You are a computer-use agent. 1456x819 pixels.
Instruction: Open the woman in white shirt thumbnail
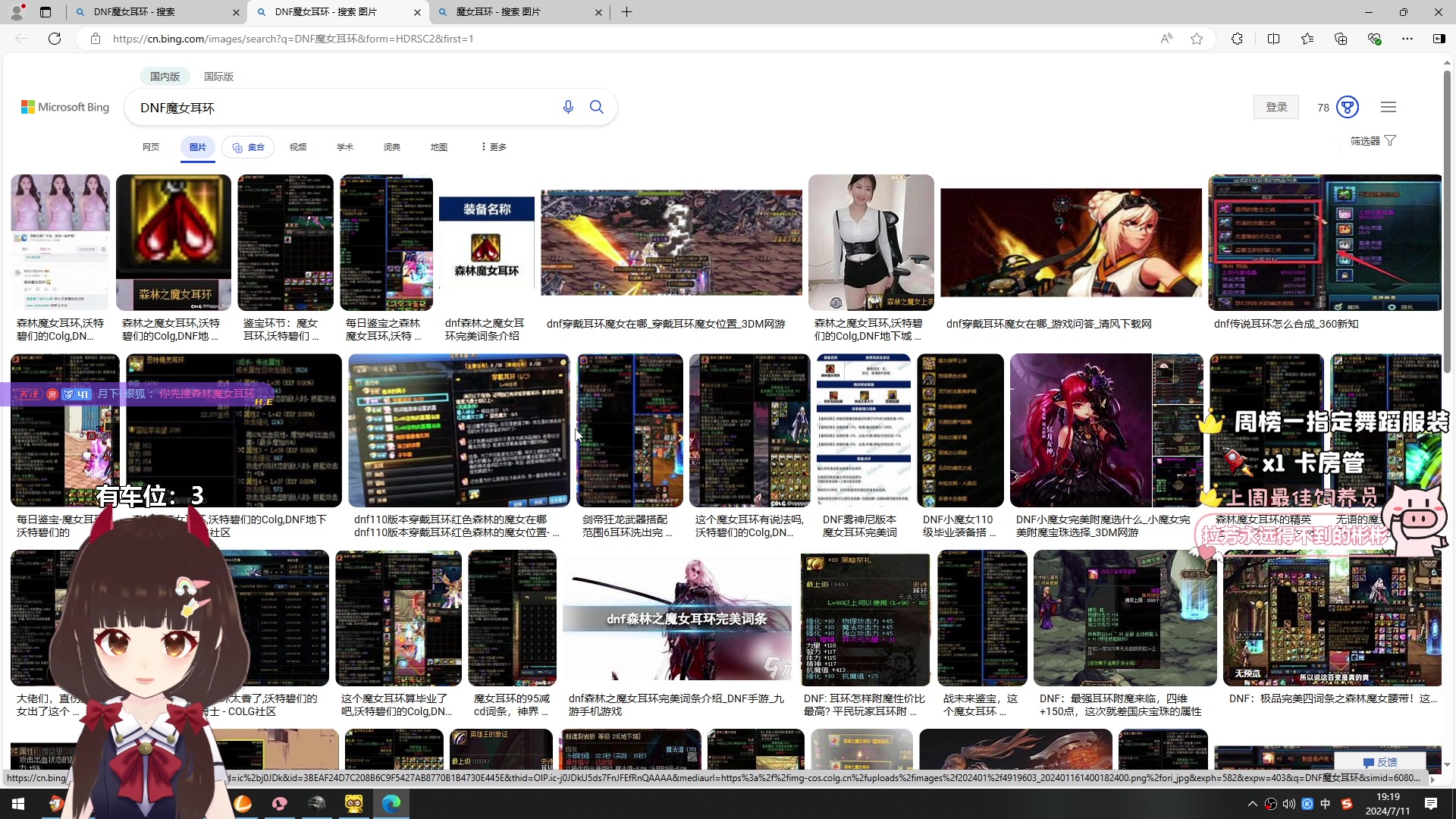[x=871, y=243]
